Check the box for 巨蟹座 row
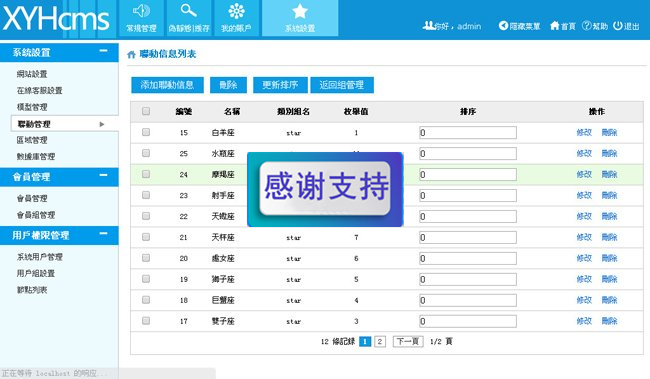Screen dimensions: 650x379 (x=146, y=300)
